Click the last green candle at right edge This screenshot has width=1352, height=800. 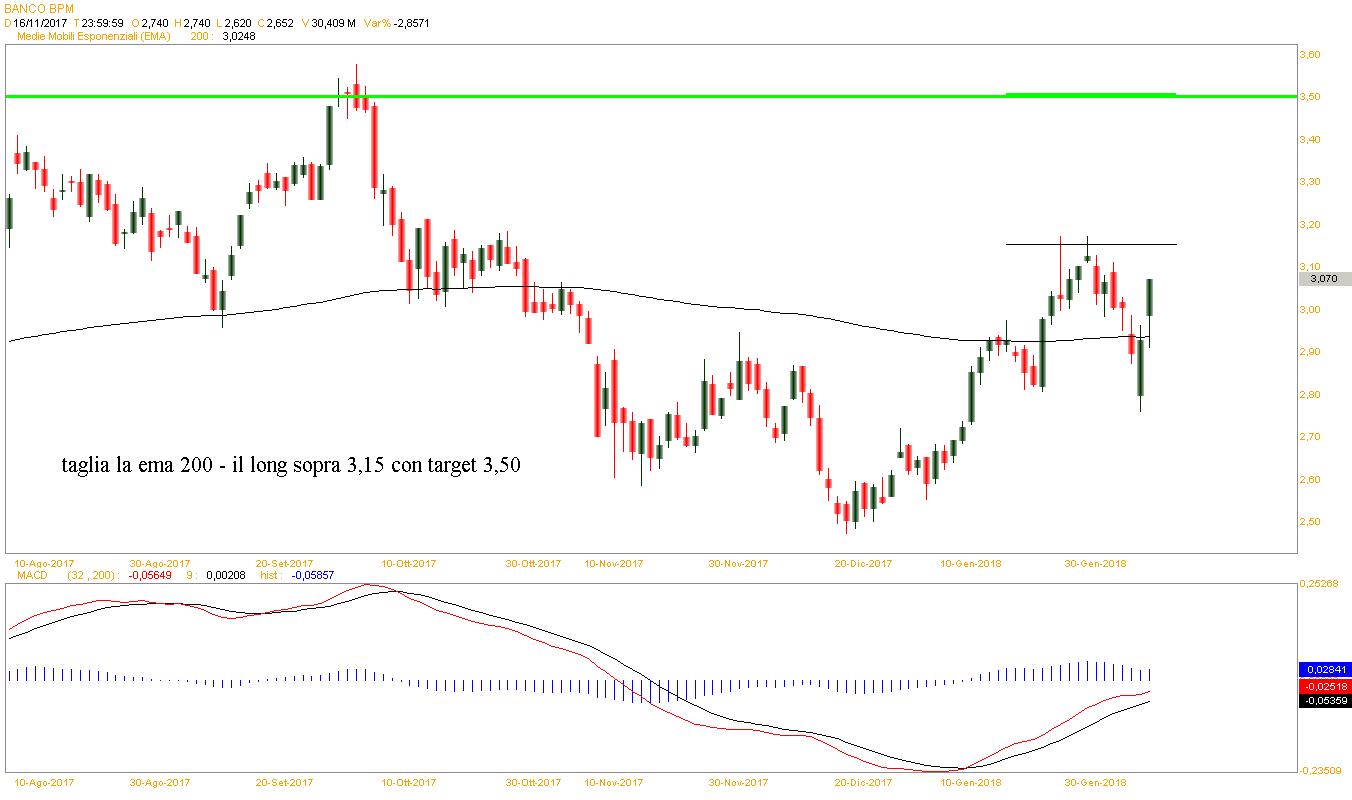[x=1150, y=297]
